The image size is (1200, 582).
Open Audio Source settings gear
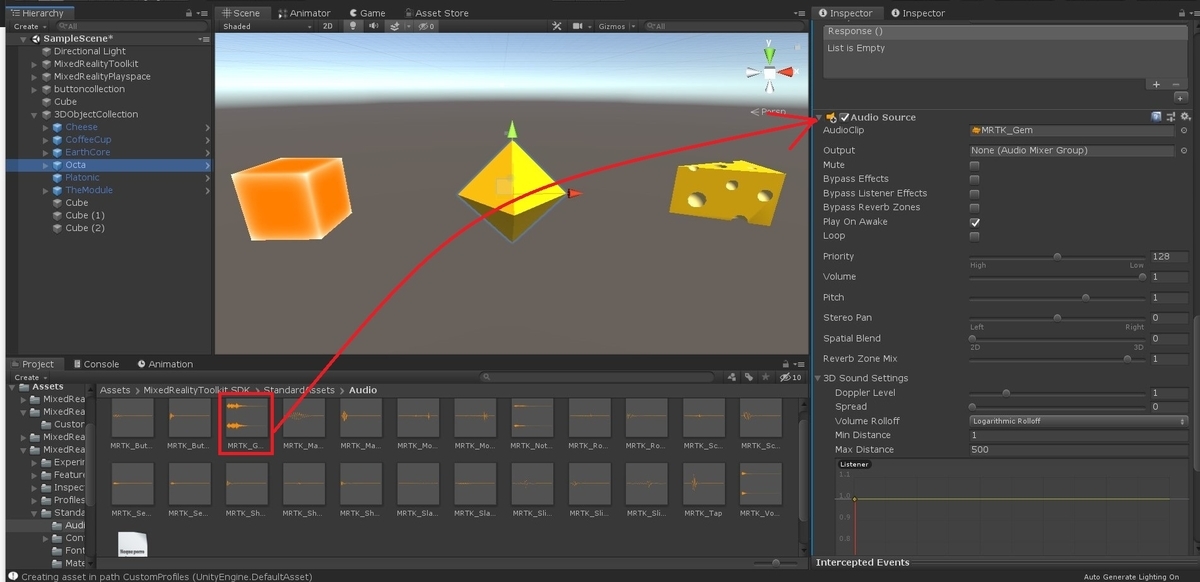(x=1185, y=117)
